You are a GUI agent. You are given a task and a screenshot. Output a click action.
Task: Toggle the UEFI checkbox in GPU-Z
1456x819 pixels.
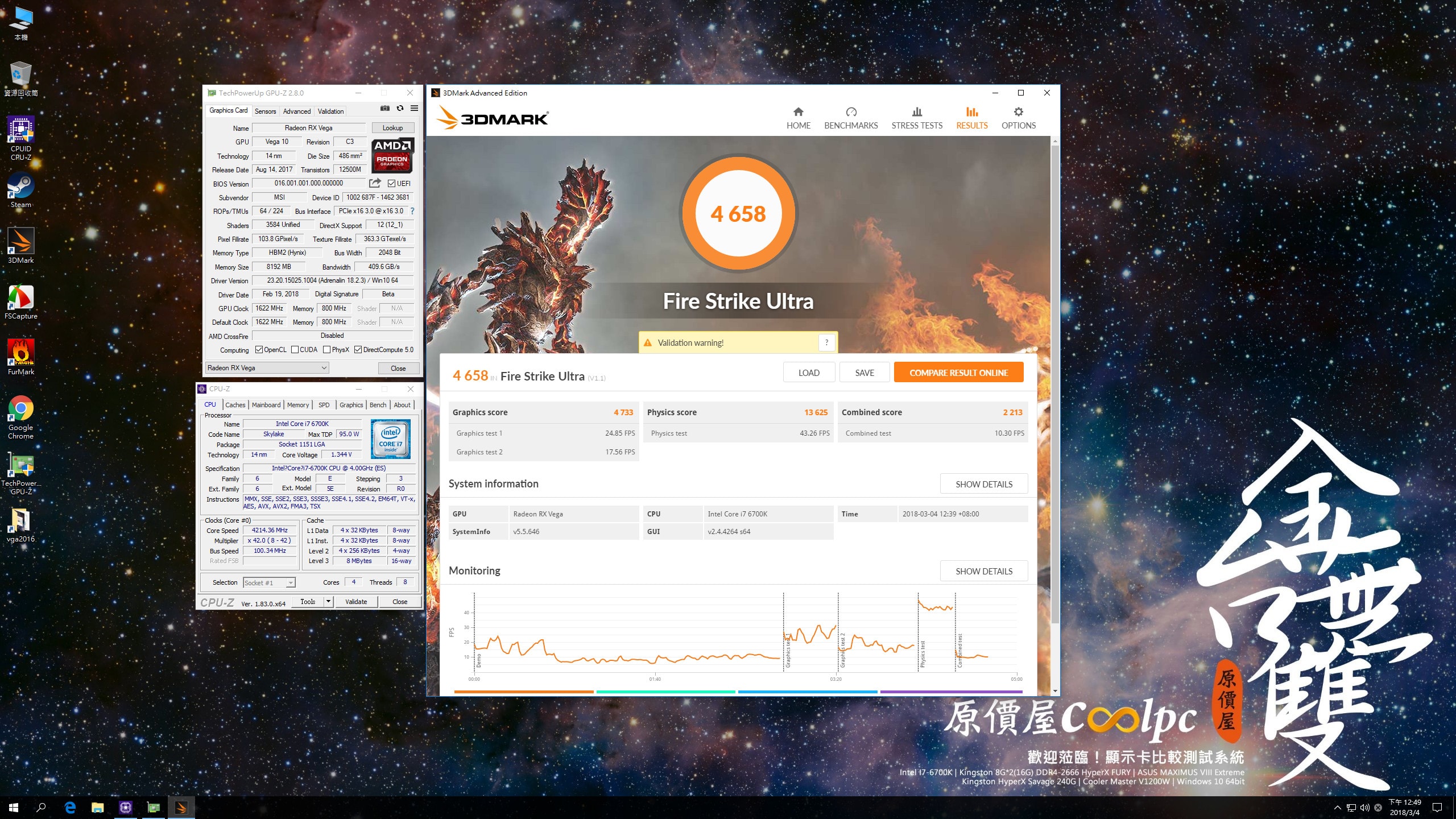[x=391, y=183]
